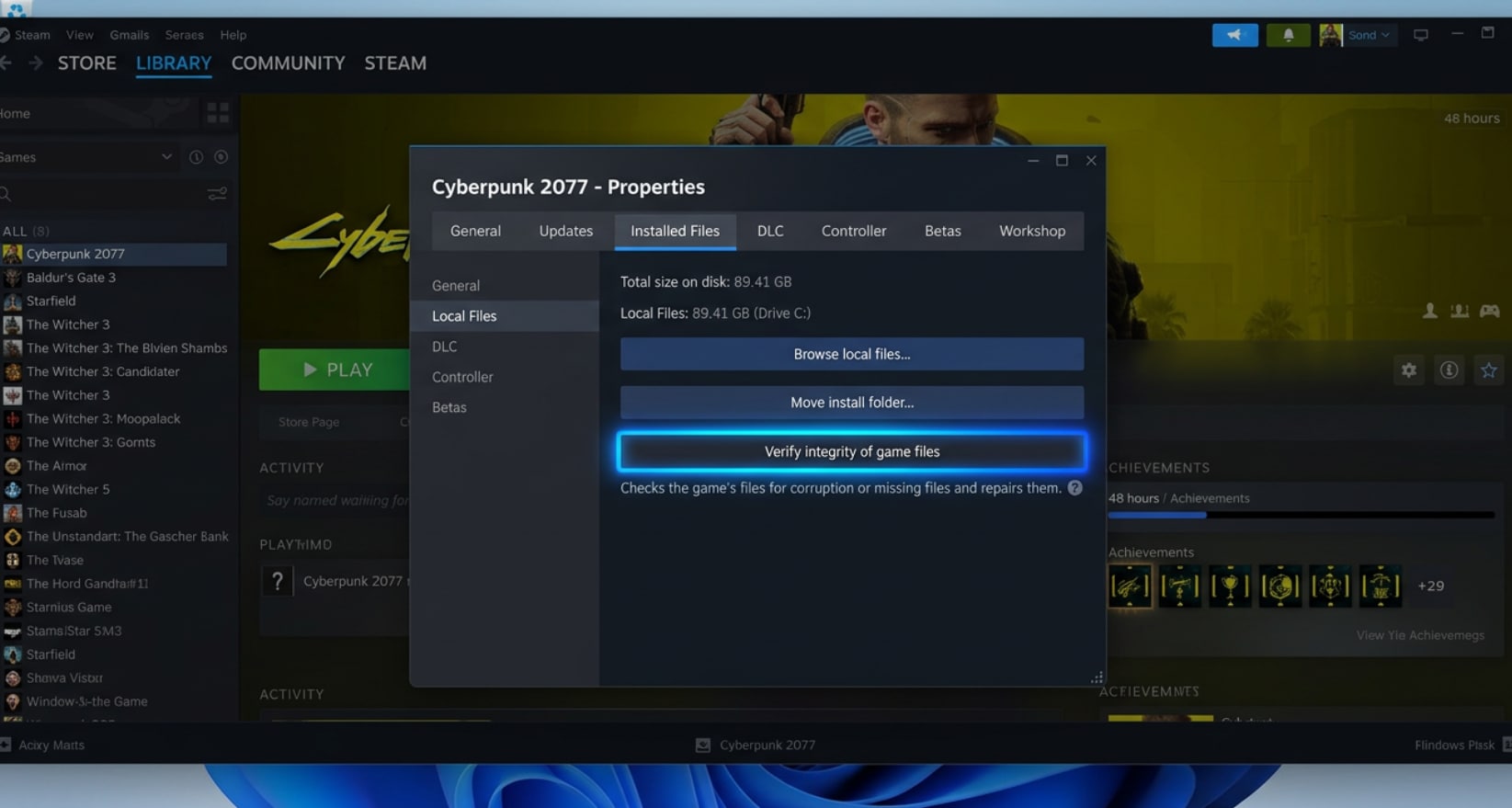Screen dimensions: 1512x808
Task: Select the Installed Files tab
Action: [x=675, y=231]
